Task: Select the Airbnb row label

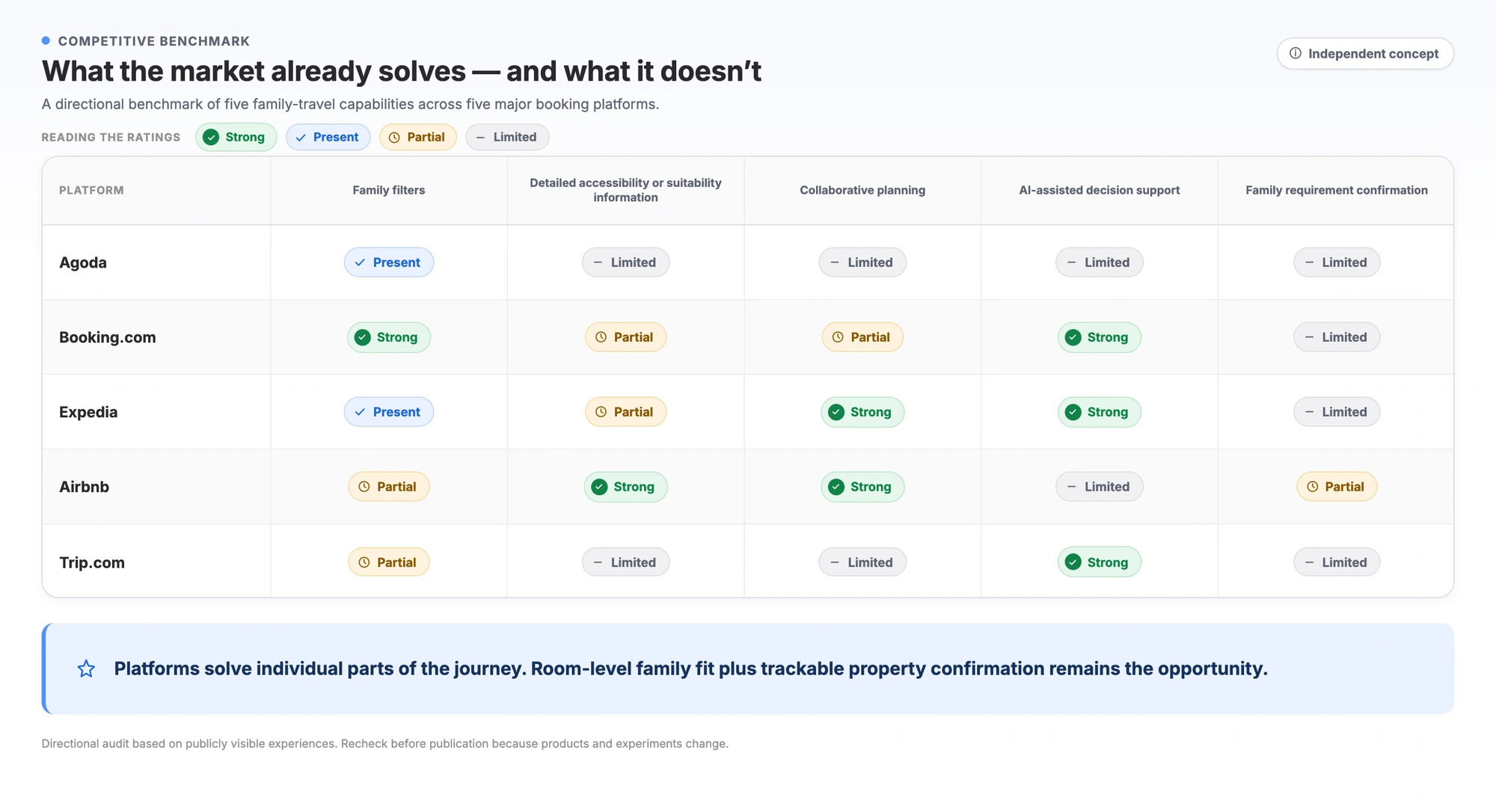Action: 85,487
